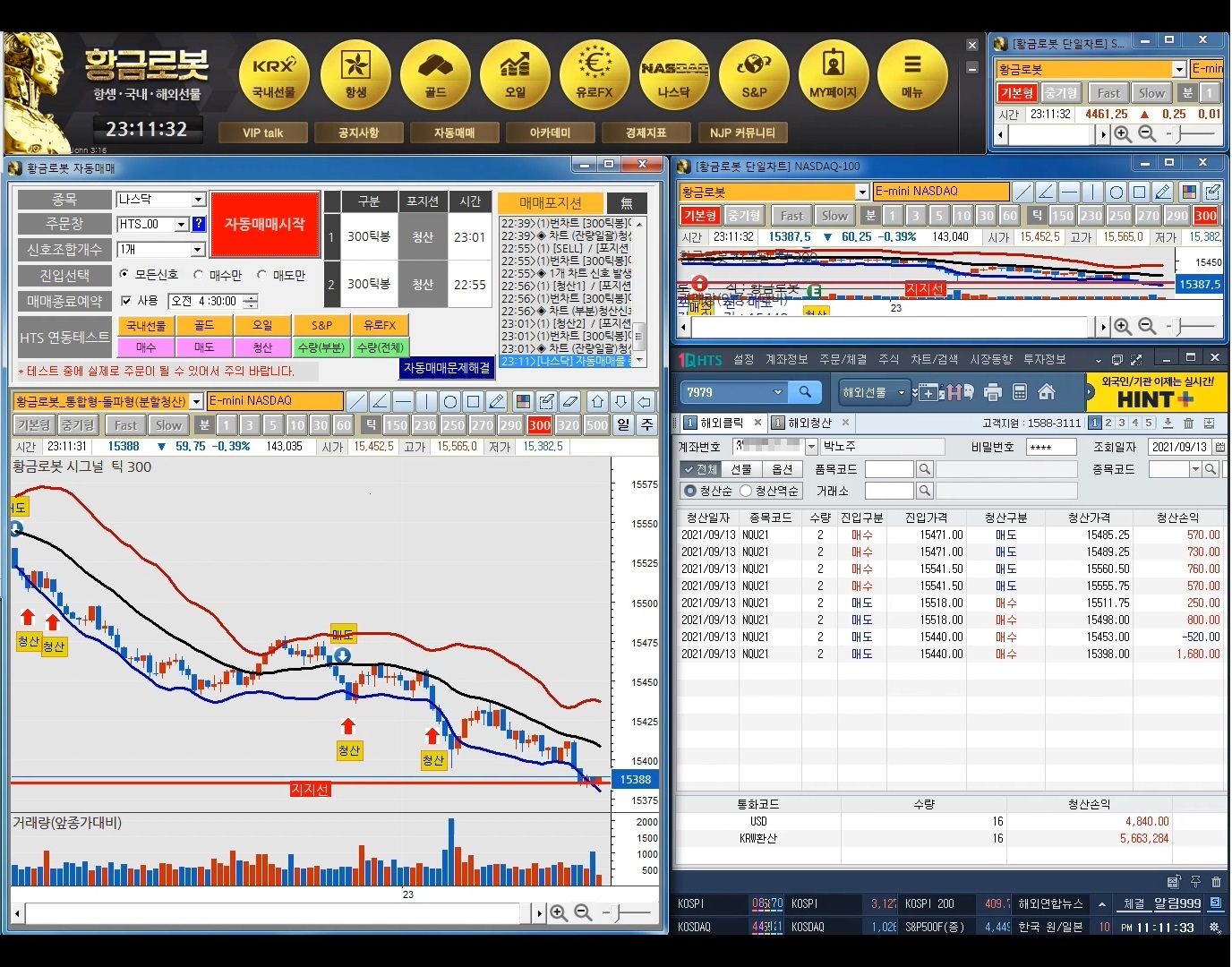Zoom out on the 자동매매 chart
Viewport: 1232px width, 967px height.
pos(583,912)
